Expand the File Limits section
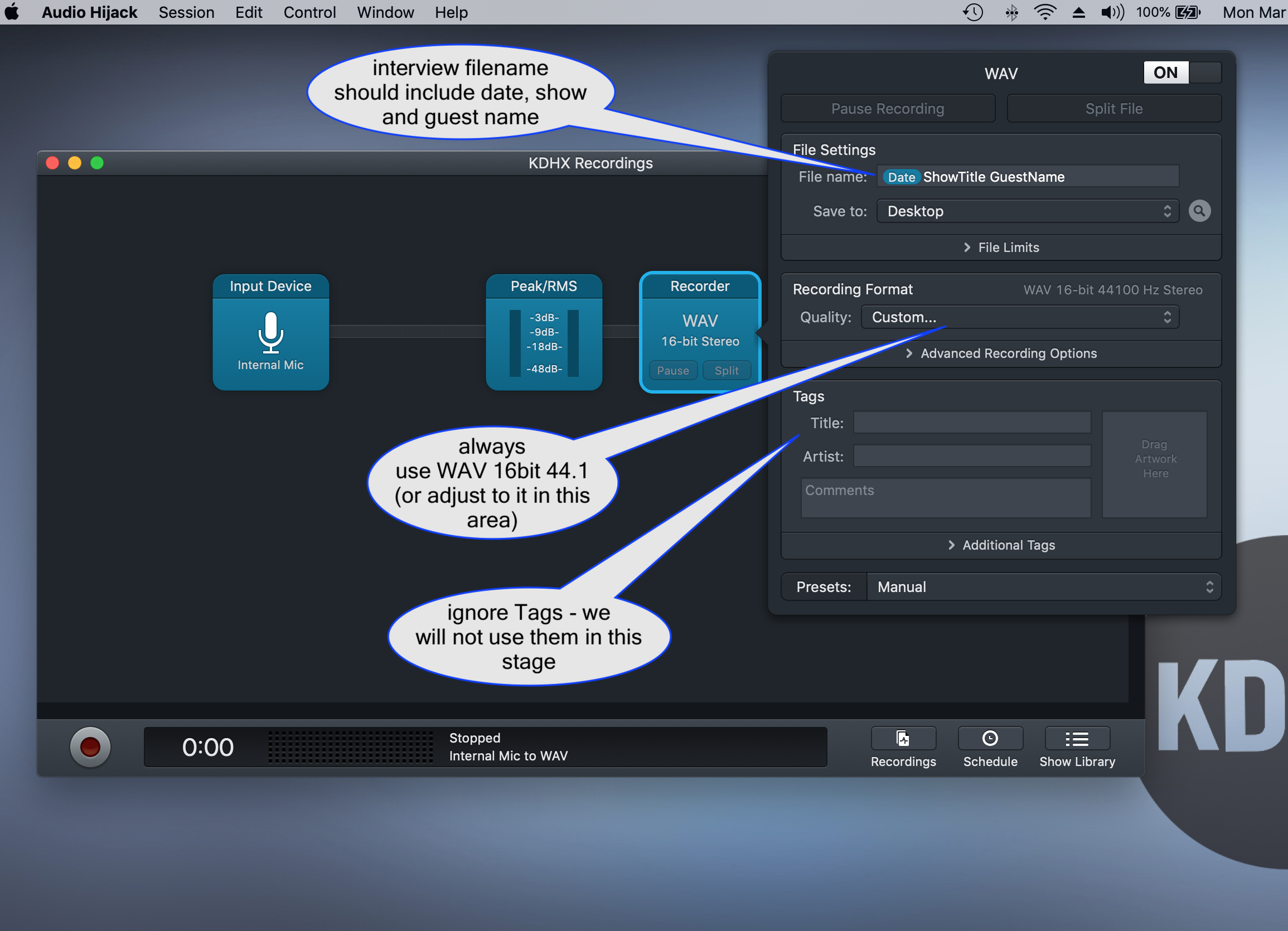 coord(1001,248)
